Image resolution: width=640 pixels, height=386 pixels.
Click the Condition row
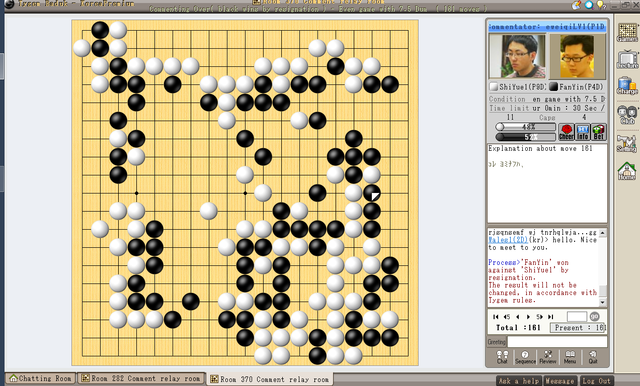click(547, 99)
